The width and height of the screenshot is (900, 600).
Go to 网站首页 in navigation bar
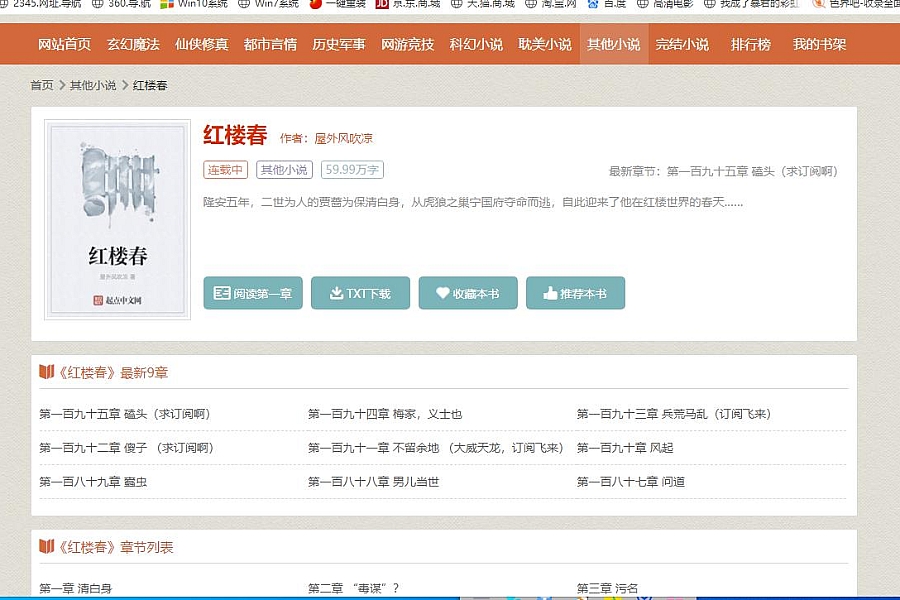[64, 44]
